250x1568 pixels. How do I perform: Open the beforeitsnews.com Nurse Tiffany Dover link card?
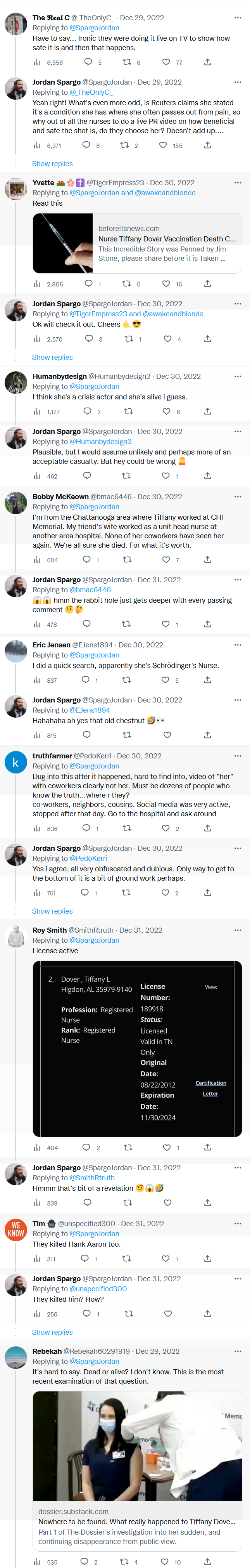[138, 243]
